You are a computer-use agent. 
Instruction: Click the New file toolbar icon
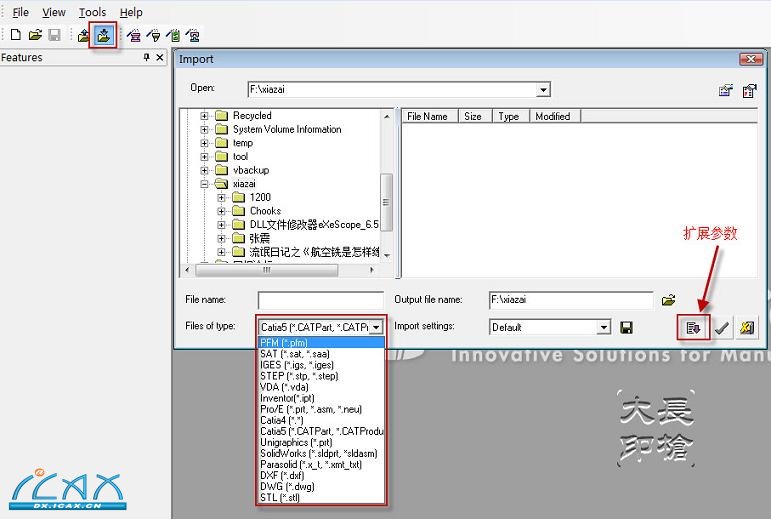click(16, 35)
